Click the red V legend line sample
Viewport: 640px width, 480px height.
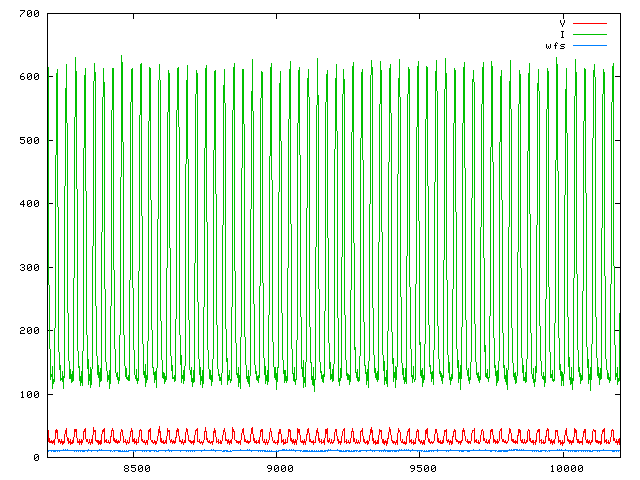click(x=590, y=22)
